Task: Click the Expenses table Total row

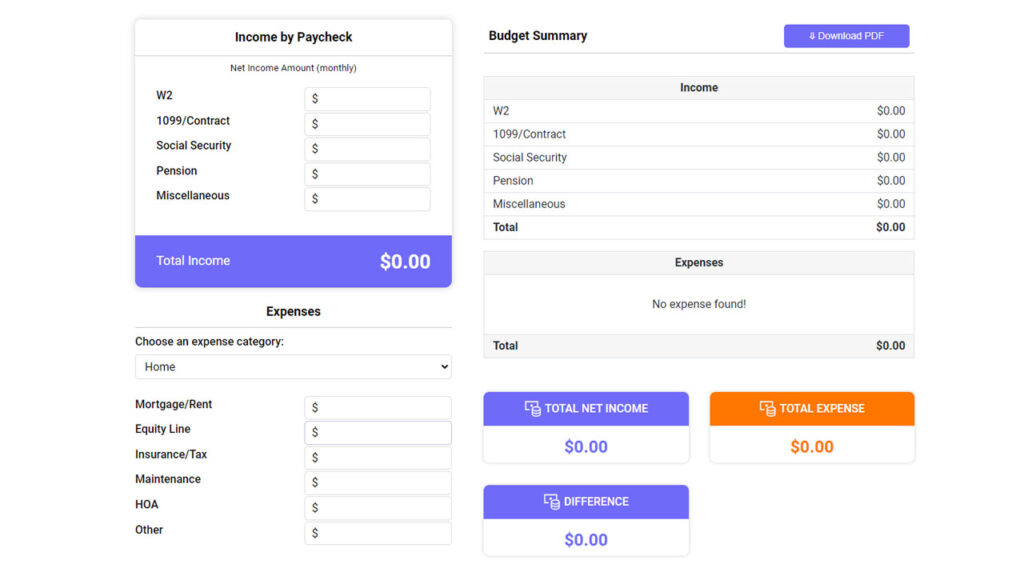Action: [699, 346]
